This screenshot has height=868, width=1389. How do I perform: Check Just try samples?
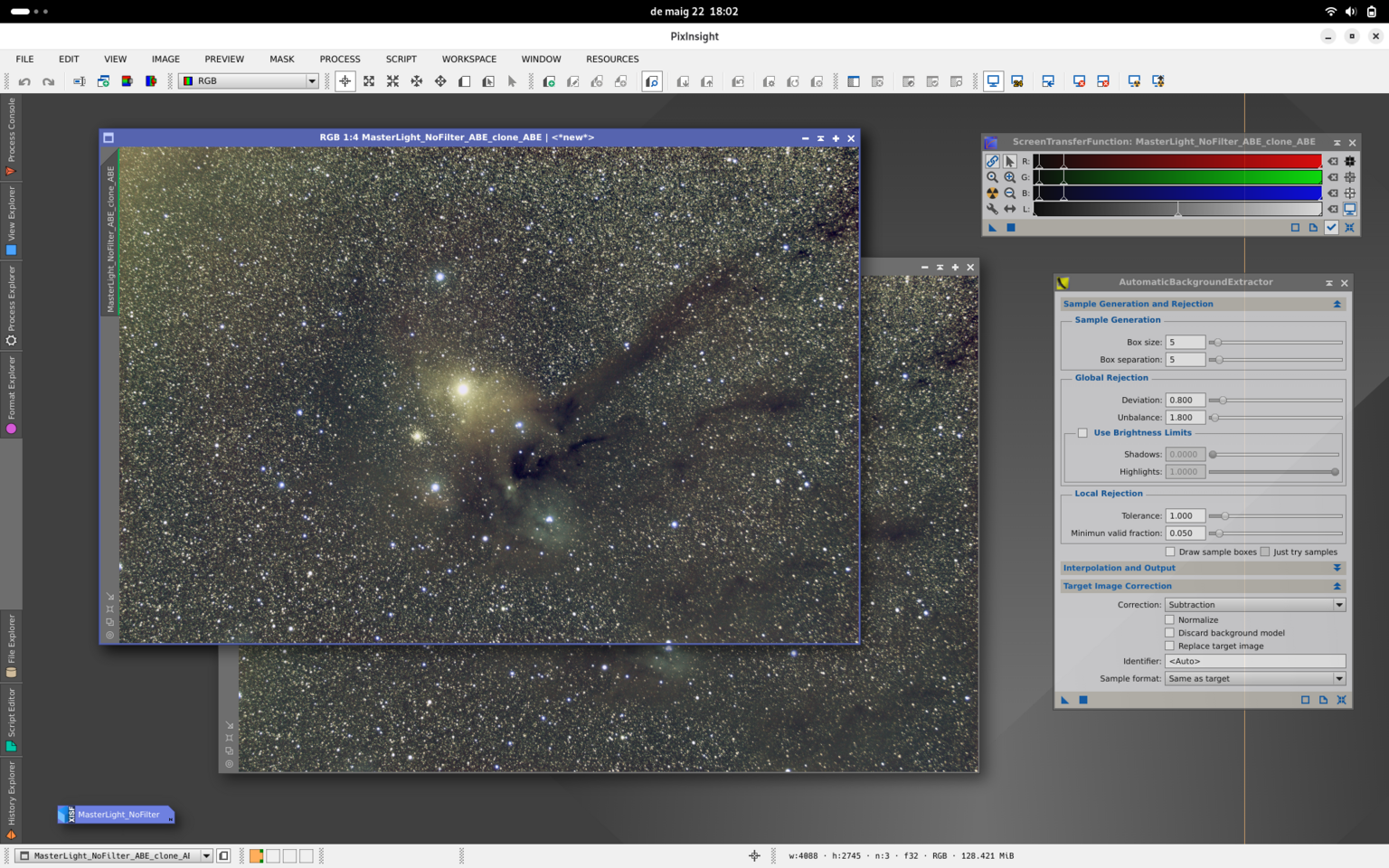[1265, 552]
